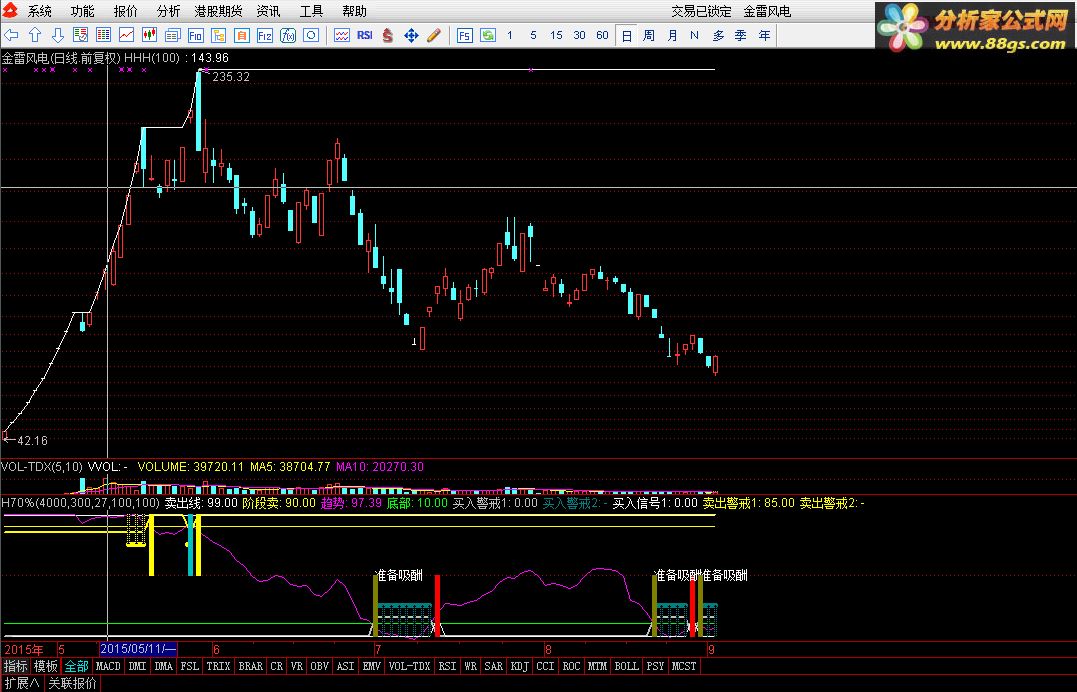Open the 港股期货 menu
Screen dimensions: 1077x692
pyautogui.click(x=218, y=11)
